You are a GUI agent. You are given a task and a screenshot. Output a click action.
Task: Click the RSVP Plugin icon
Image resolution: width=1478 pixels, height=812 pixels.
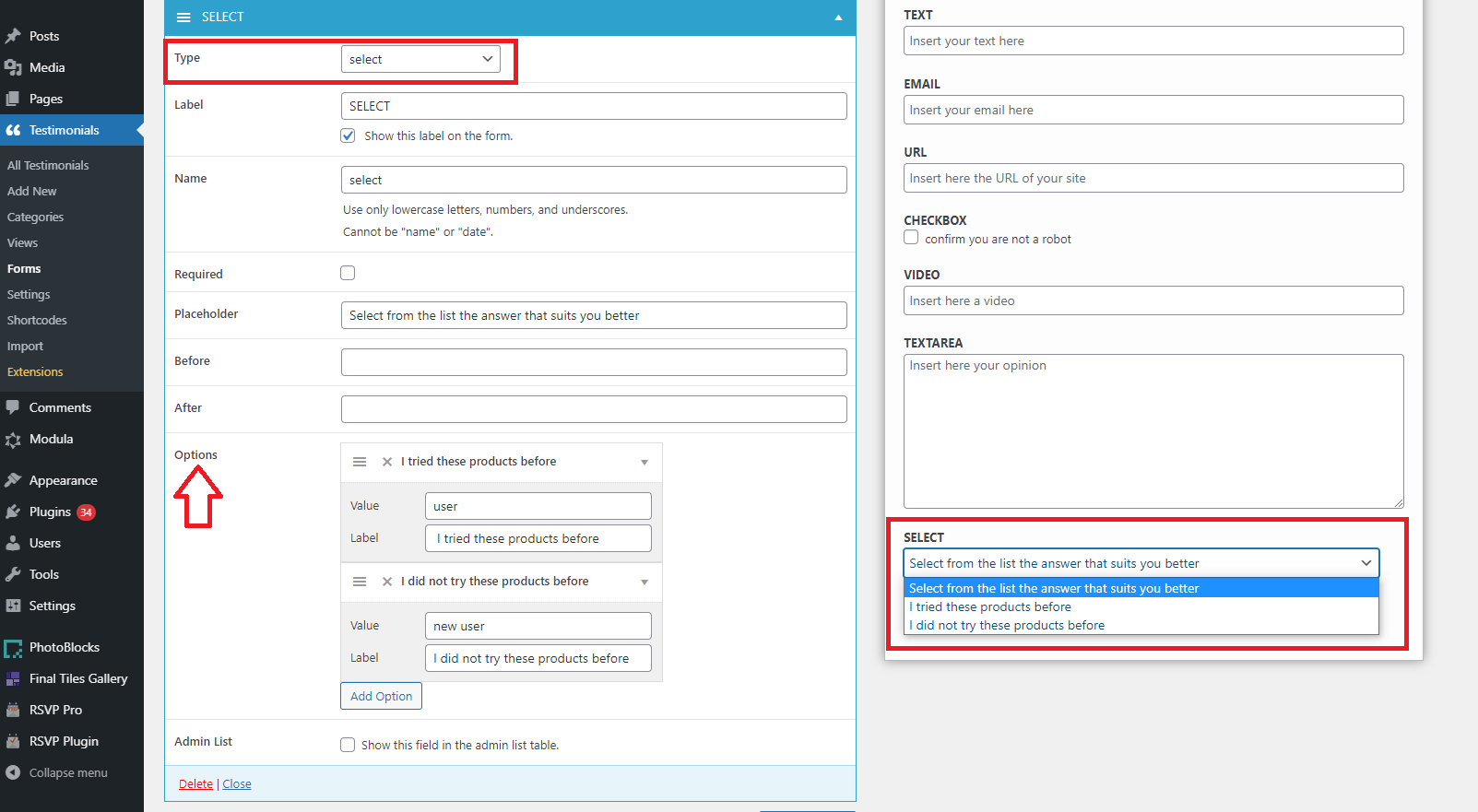13,741
